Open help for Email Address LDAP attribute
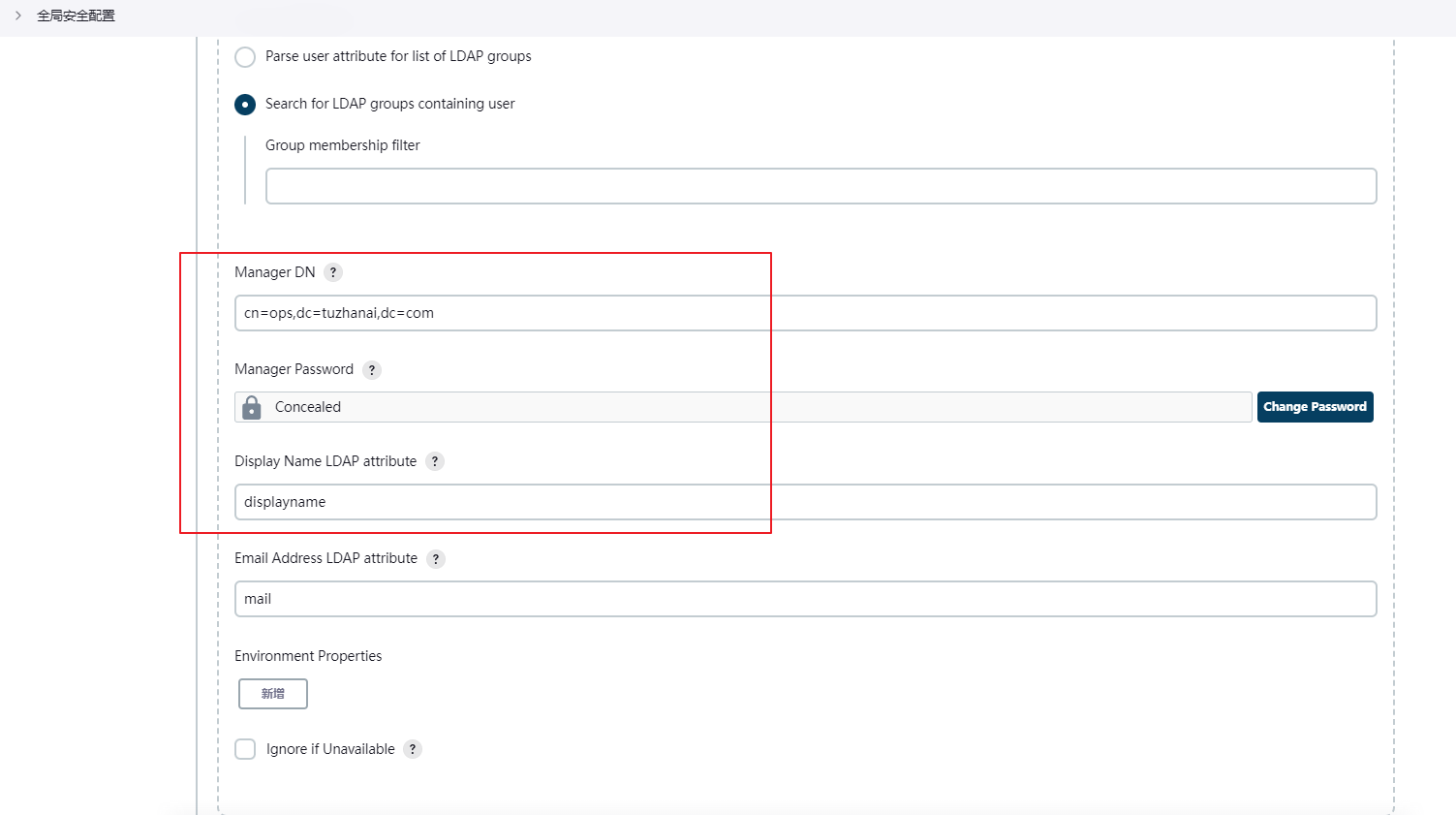Image resolution: width=1456 pixels, height=815 pixels. pyautogui.click(x=436, y=559)
